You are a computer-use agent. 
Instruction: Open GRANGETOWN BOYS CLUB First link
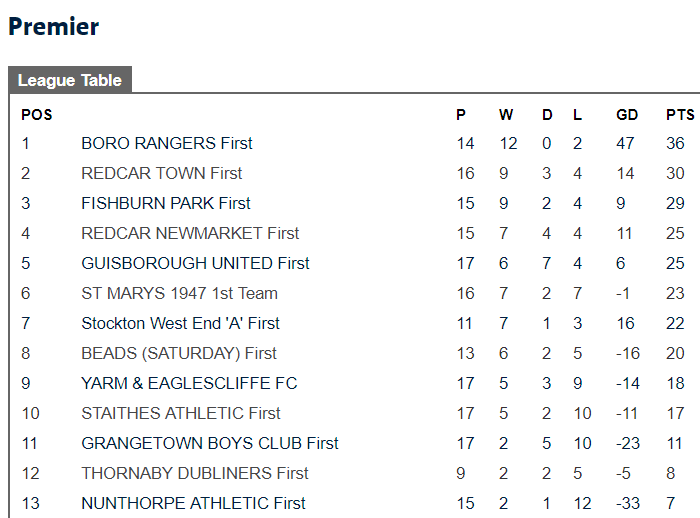pos(210,443)
